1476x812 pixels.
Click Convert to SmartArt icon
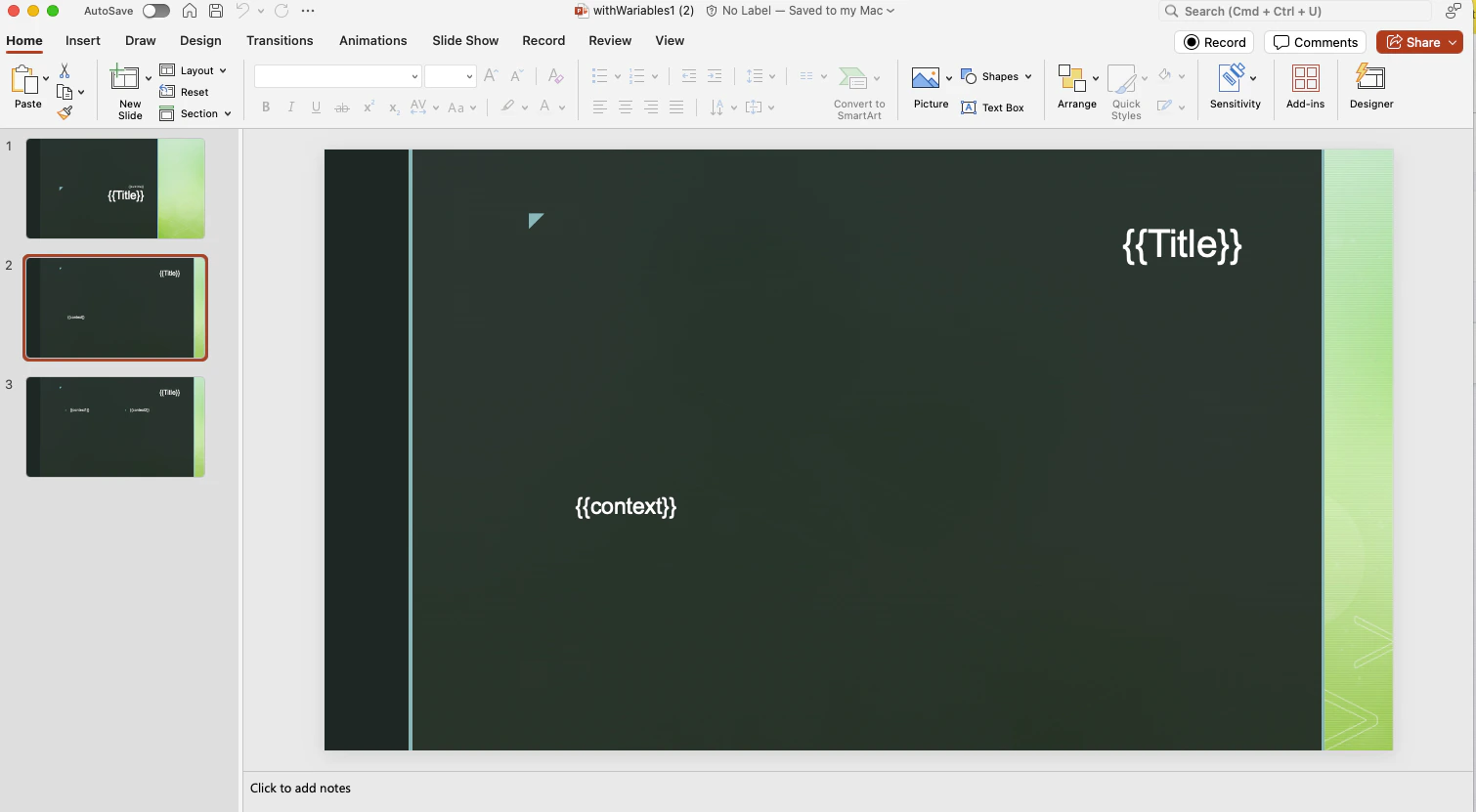(x=853, y=78)
